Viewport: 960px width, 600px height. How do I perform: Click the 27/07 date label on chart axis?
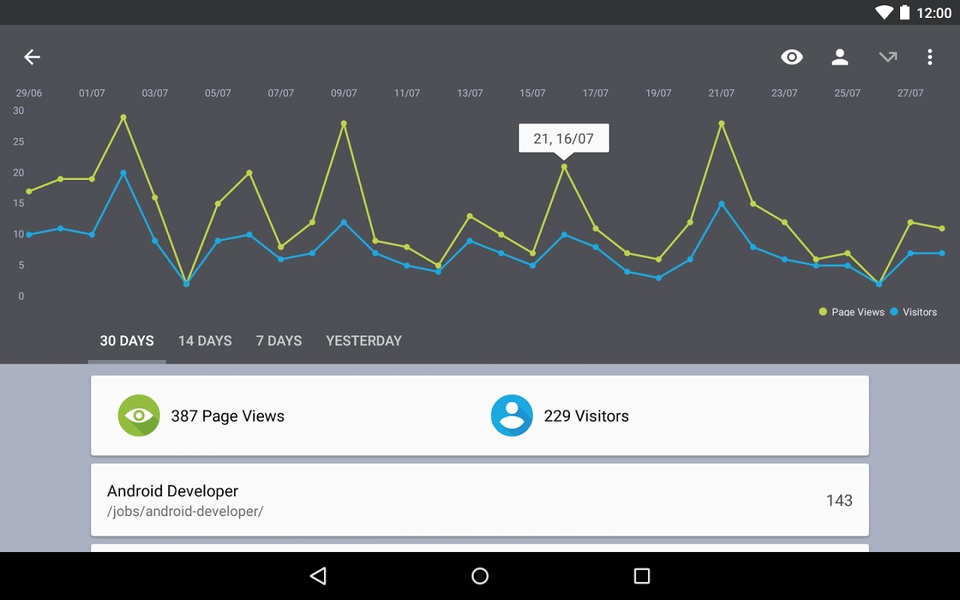[910, 93]
